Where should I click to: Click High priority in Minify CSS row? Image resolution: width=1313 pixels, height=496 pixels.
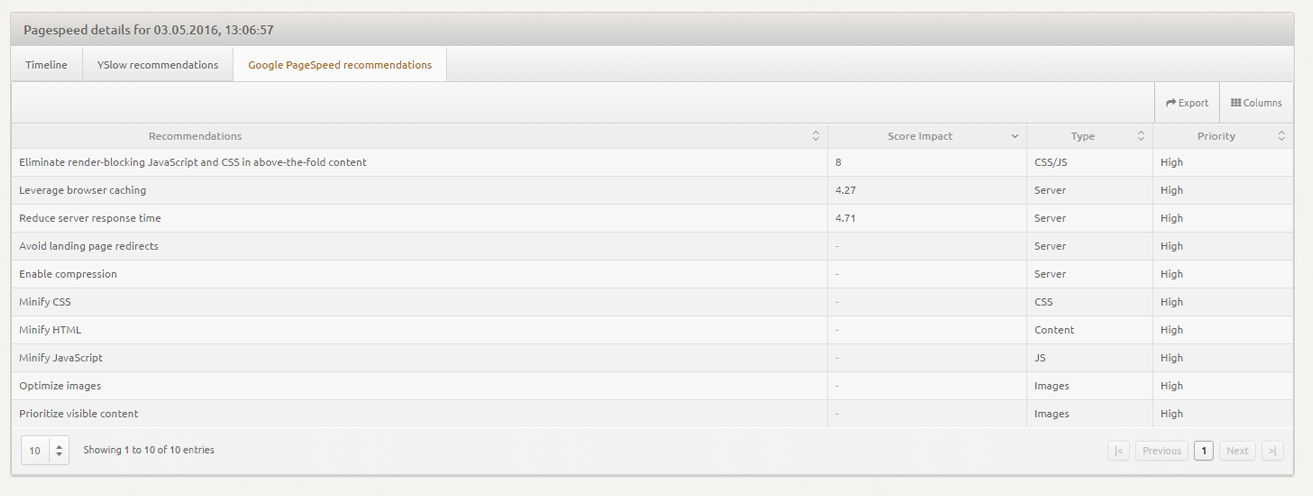point(1171,302)
